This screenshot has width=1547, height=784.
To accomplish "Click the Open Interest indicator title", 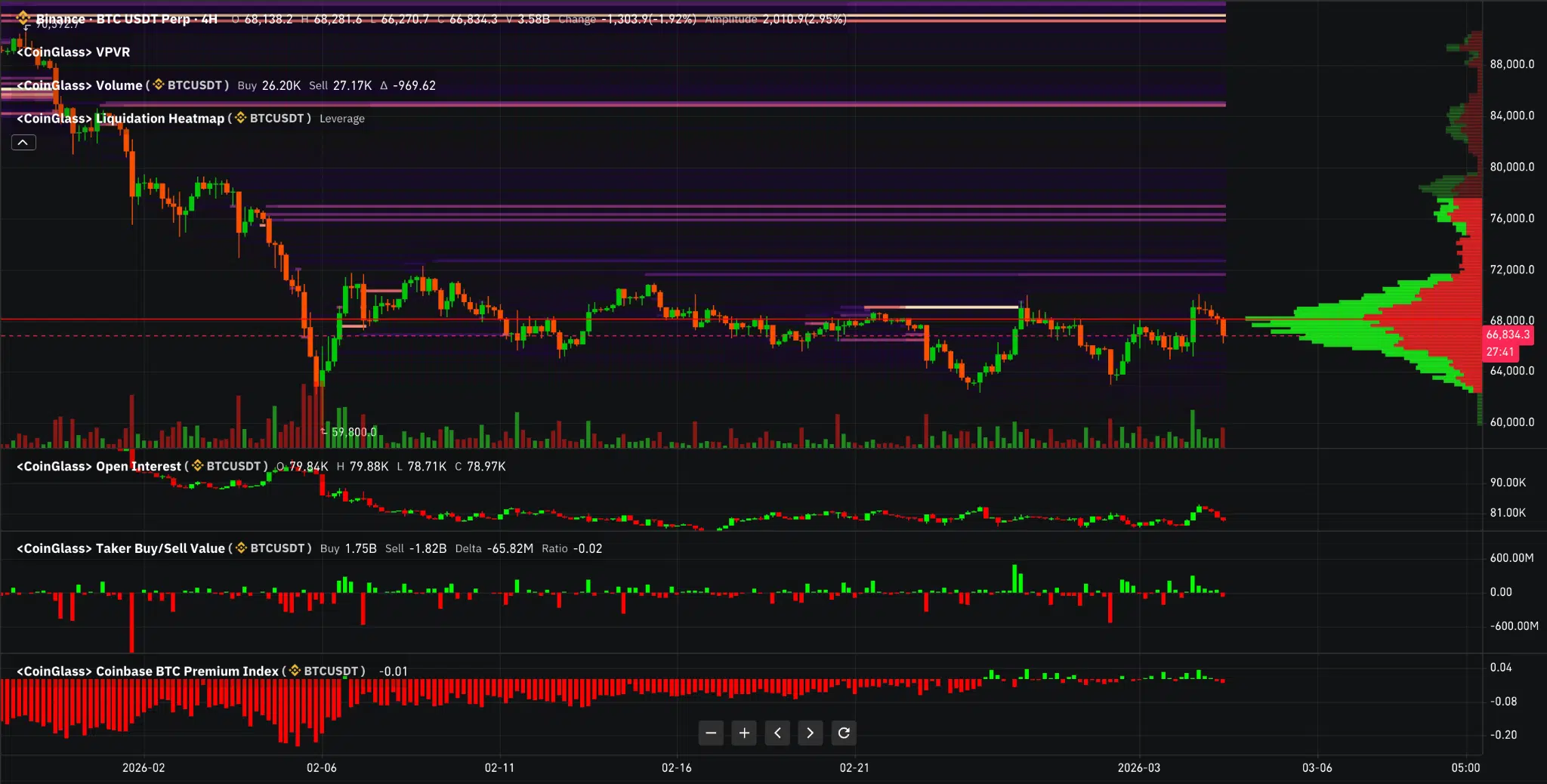I will pyautogui.click(x=99, y=467).
